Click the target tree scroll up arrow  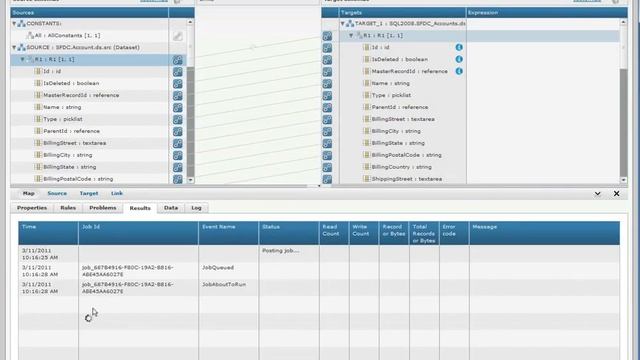[x=623, y=22]
